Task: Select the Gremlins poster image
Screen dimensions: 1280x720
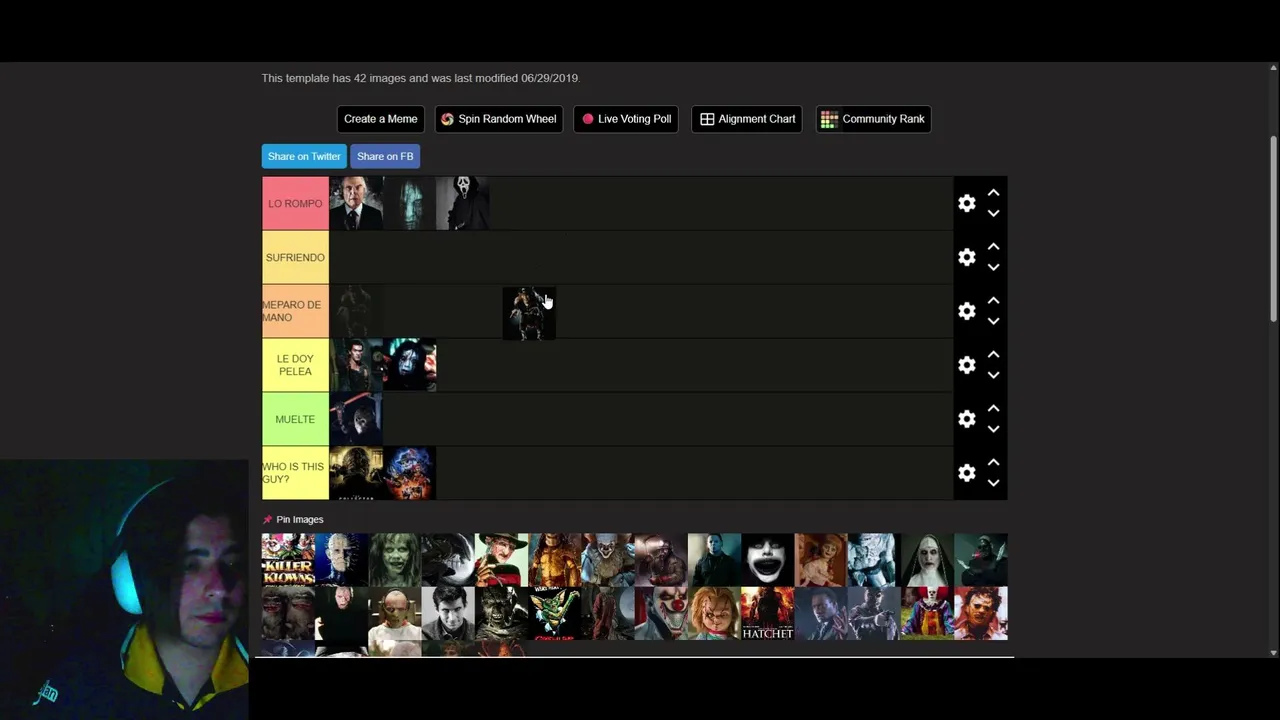Action: click(554, 613)
